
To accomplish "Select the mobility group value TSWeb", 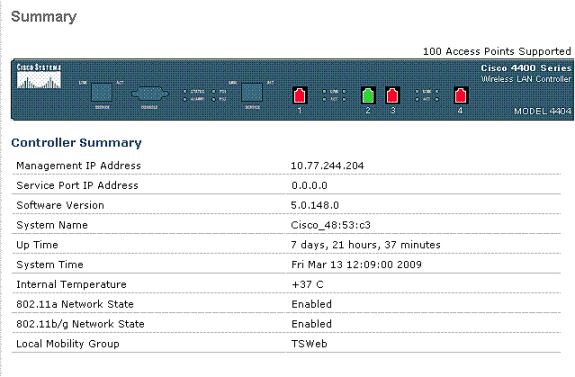I will [309, 344].
